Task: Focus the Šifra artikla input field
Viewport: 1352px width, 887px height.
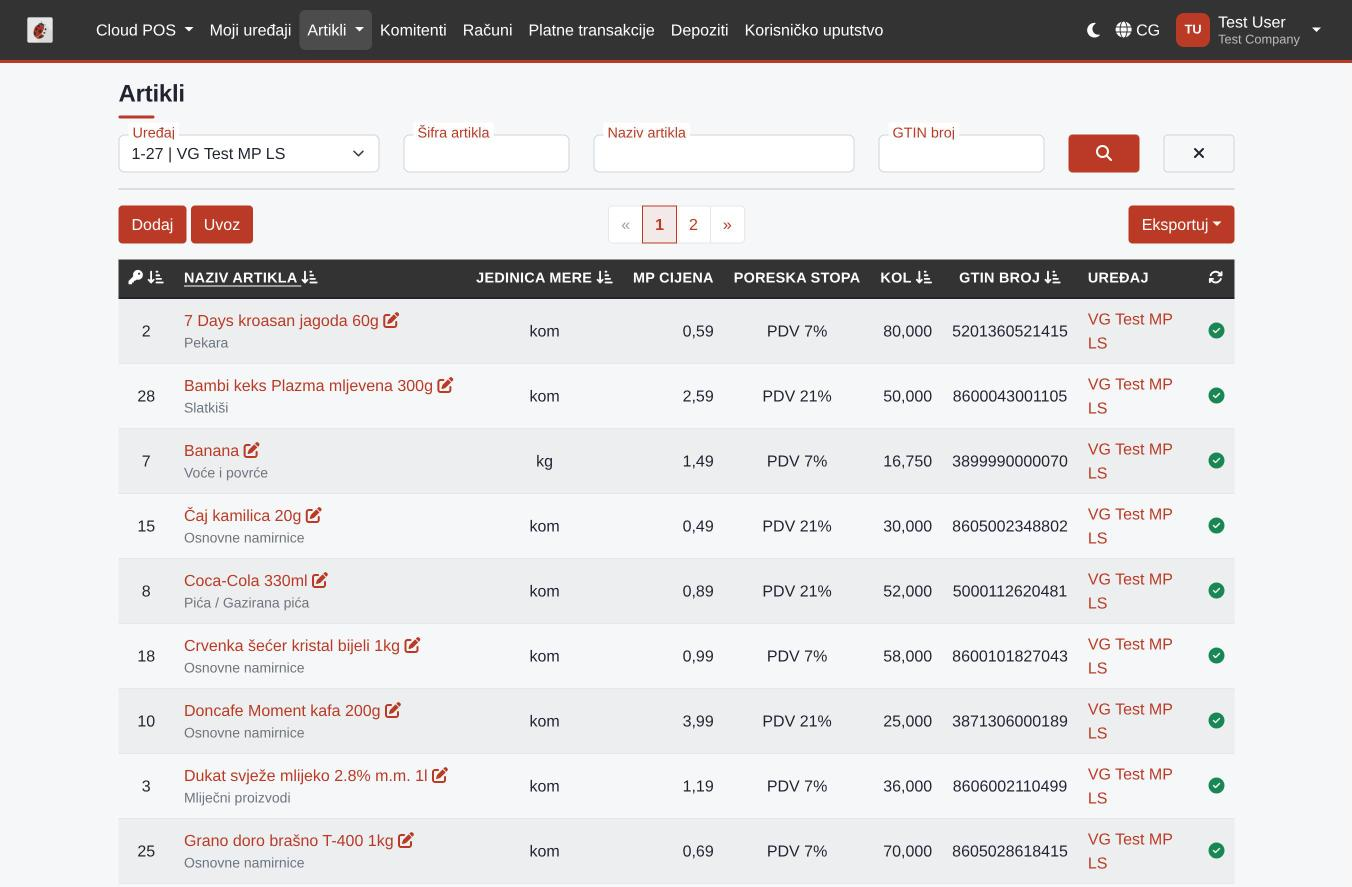Action: (x=486, y=154)
